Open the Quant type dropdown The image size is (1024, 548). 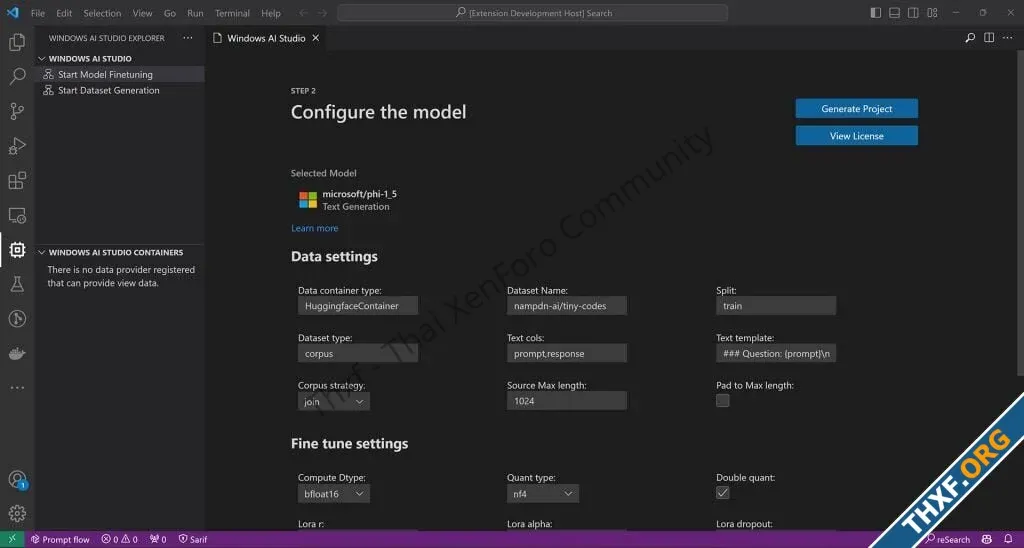pyautogui.click(x=543, y=494)
